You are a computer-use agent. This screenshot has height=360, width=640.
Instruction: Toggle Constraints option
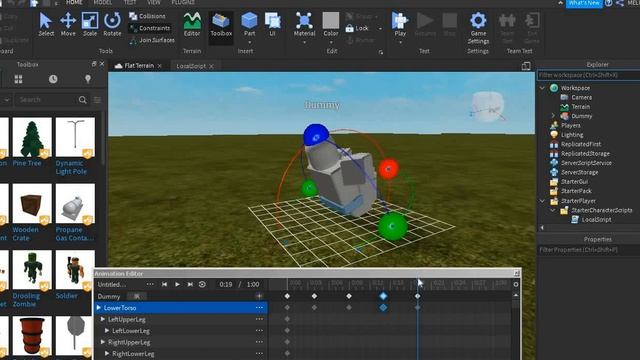pyautogui.click(x=149, y=28)
